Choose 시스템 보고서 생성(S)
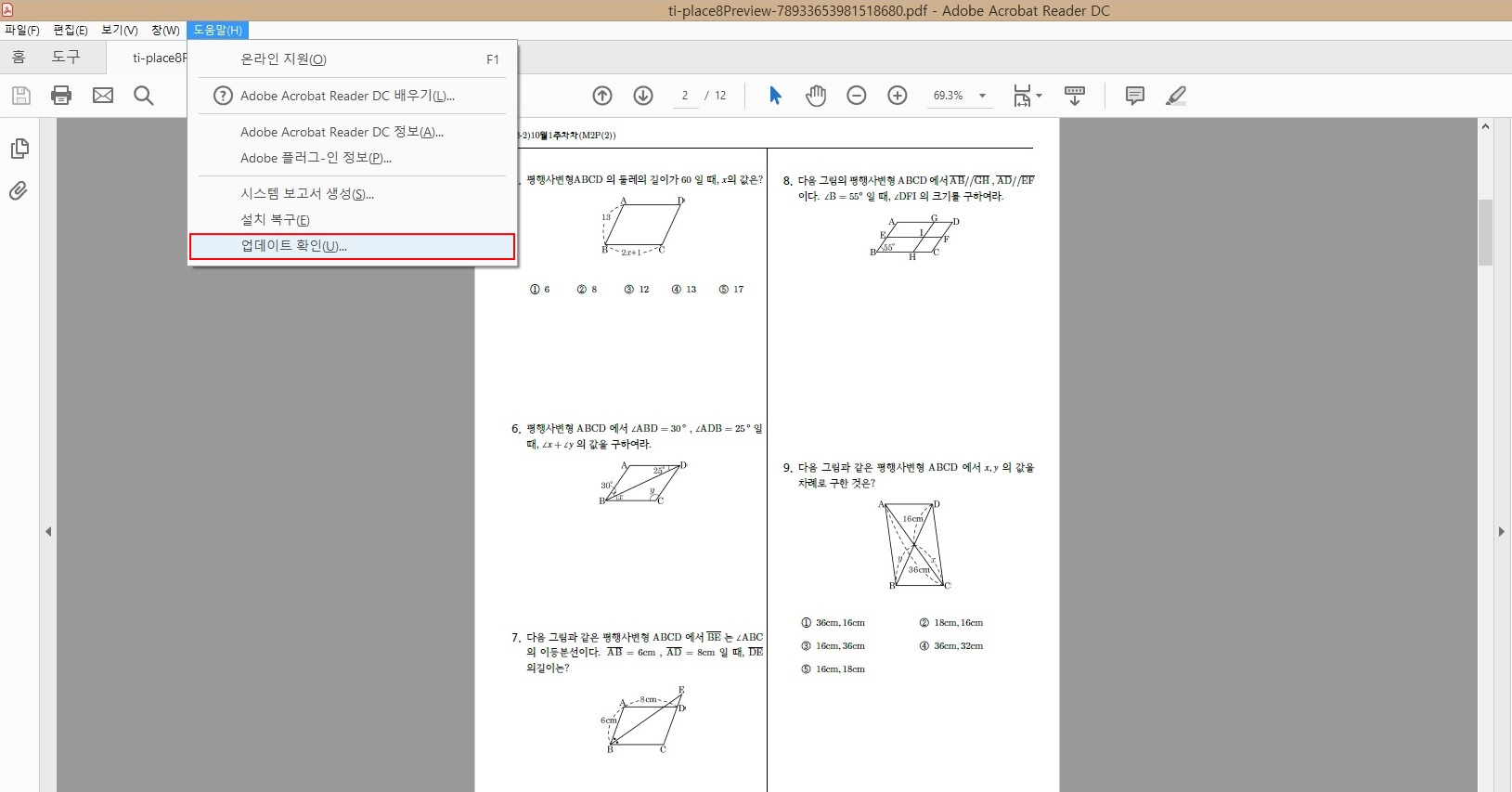Screen dimensions: 1512x792 click(352, 193)
